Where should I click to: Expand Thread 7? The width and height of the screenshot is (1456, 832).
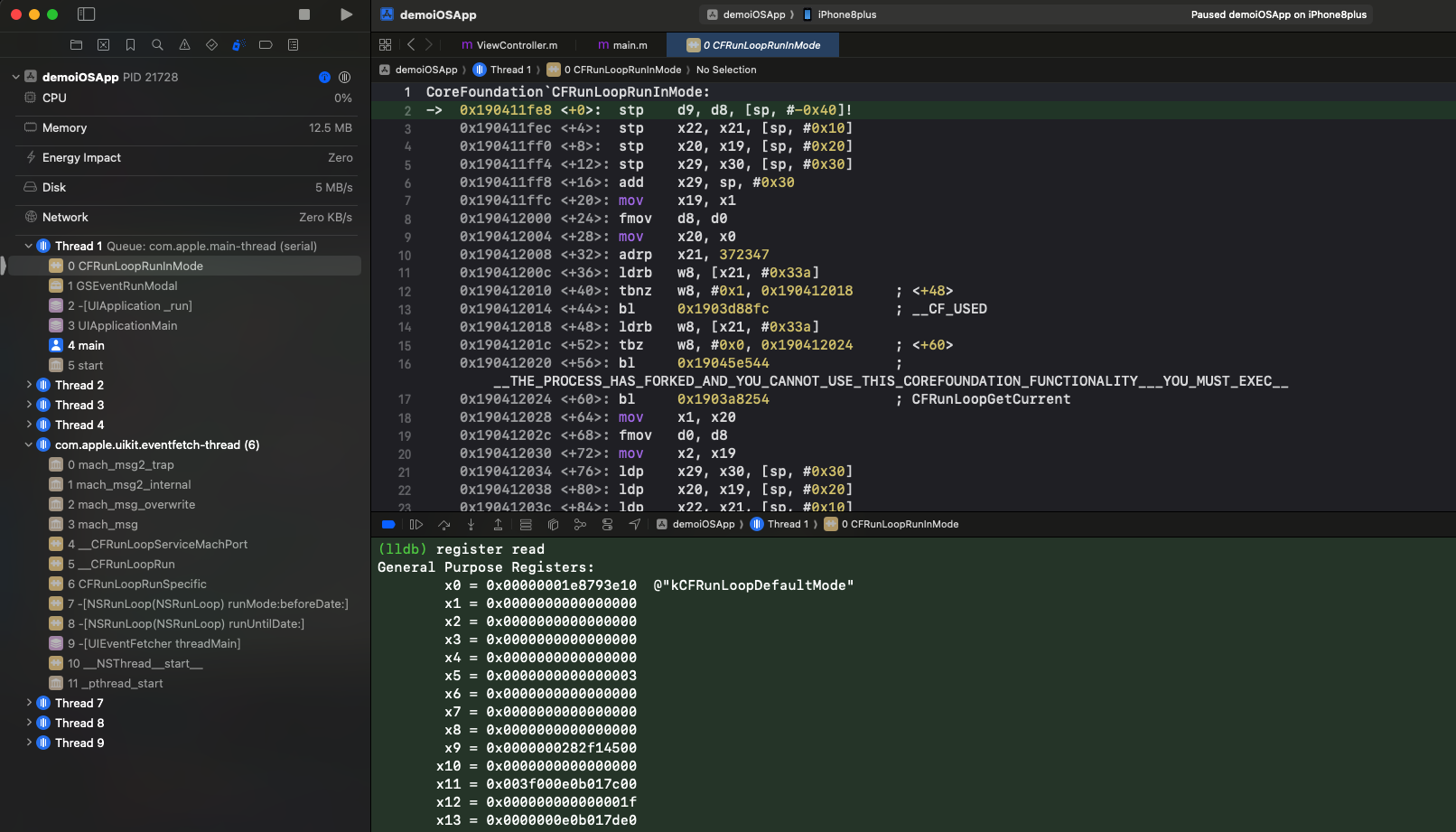tap(28, 703)
